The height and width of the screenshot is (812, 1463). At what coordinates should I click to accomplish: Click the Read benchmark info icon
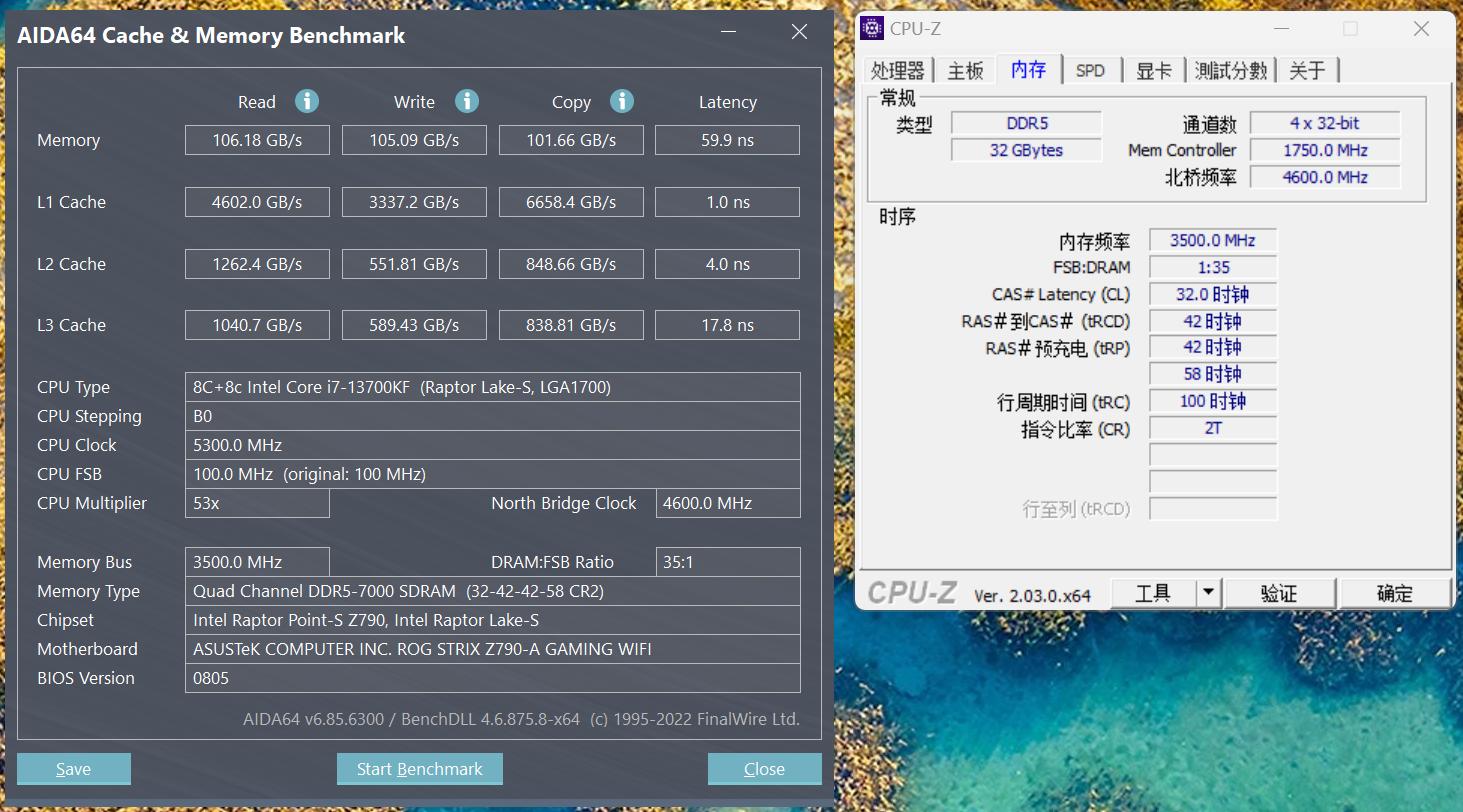(307, 101)
